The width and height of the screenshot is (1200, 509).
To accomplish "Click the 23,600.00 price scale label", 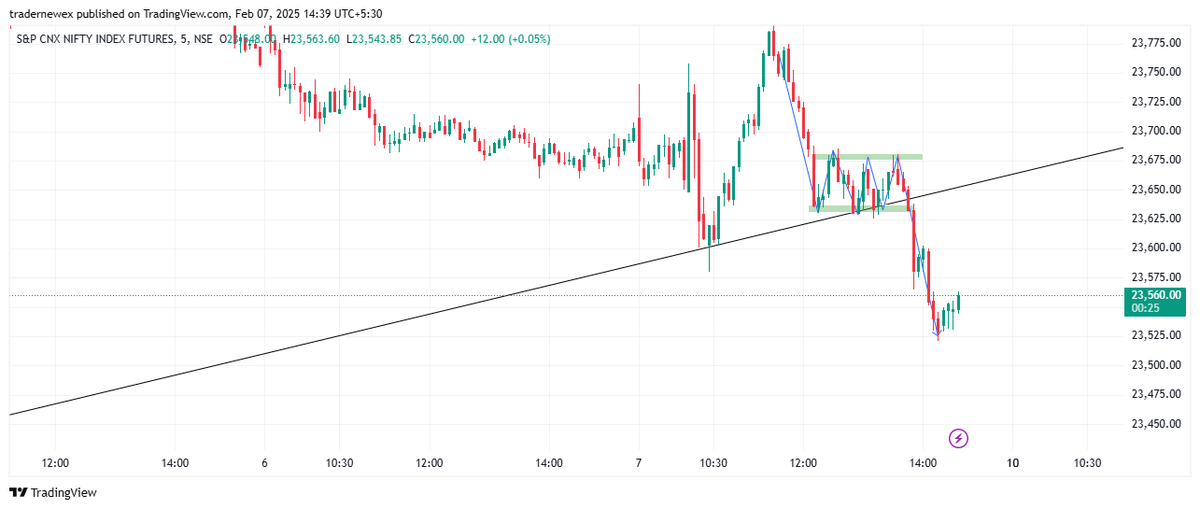I will (1157, 247).
